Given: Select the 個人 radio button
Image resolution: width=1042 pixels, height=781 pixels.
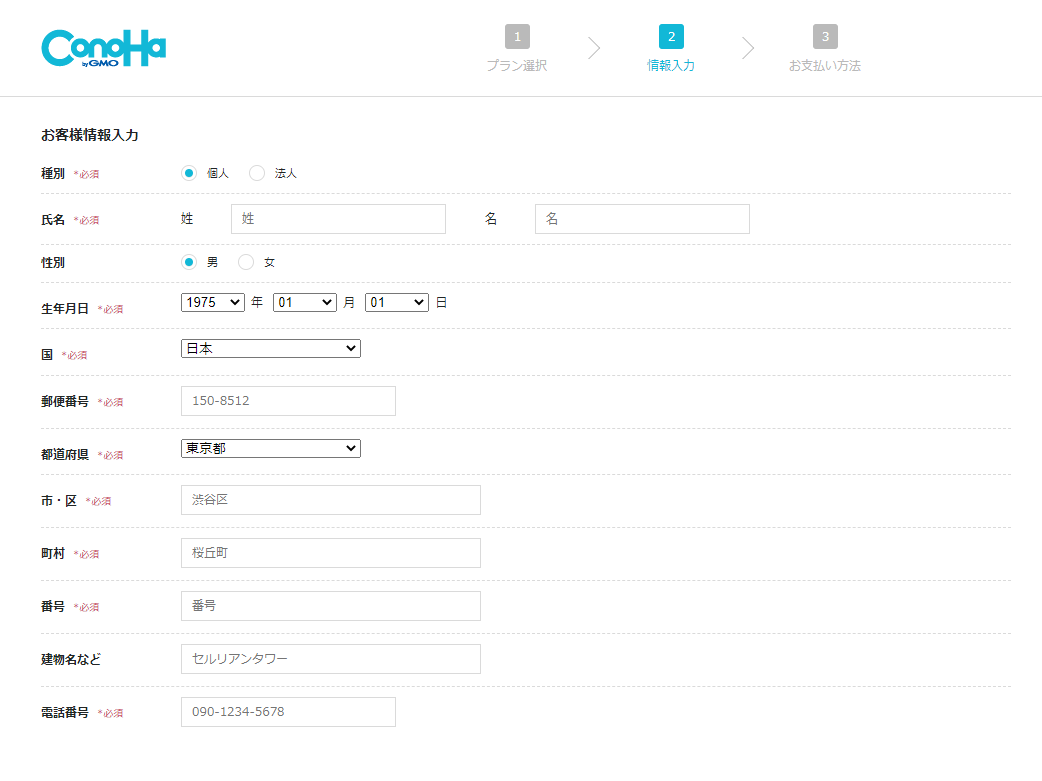Looking at the screenshot, I should [189, 173].
